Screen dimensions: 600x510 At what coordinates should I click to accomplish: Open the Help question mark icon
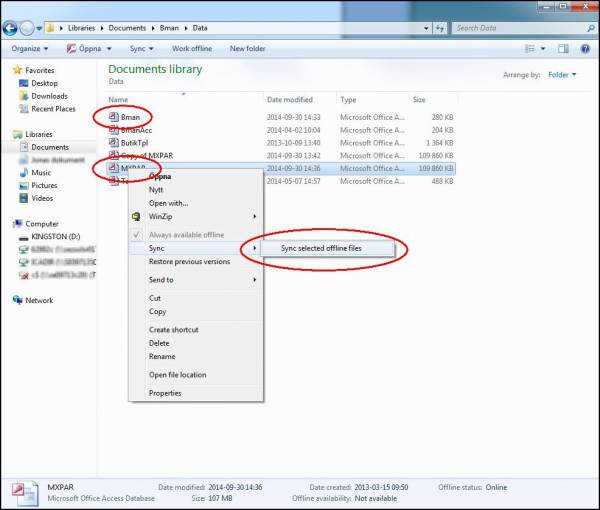(585, 48)
